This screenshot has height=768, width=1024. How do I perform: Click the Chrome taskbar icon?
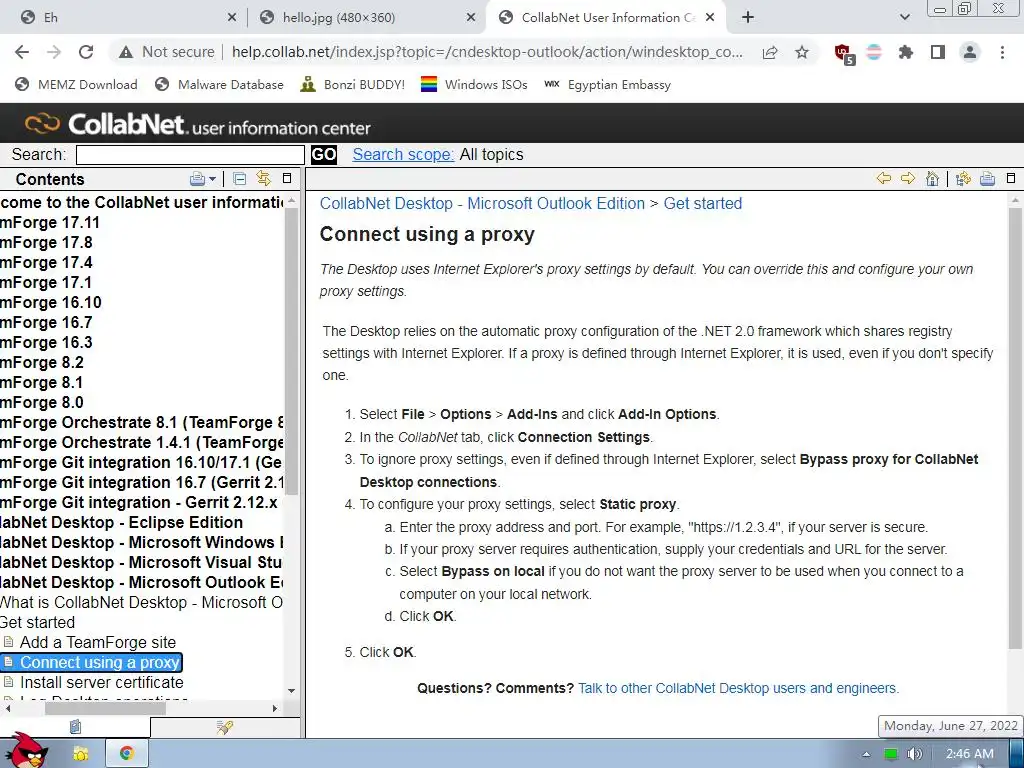click(x=127, y=754)
